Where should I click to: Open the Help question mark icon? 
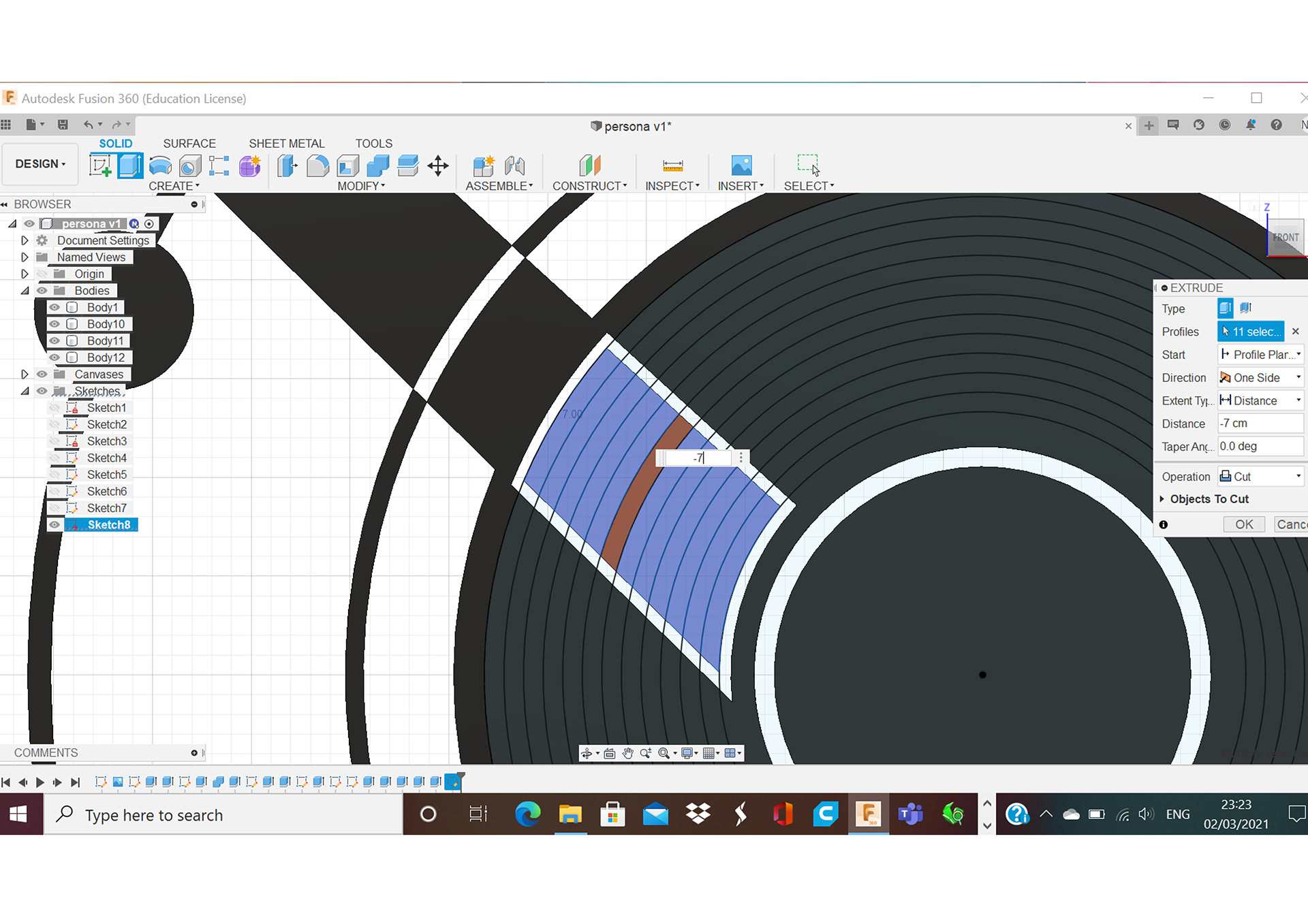point(1277,125)
